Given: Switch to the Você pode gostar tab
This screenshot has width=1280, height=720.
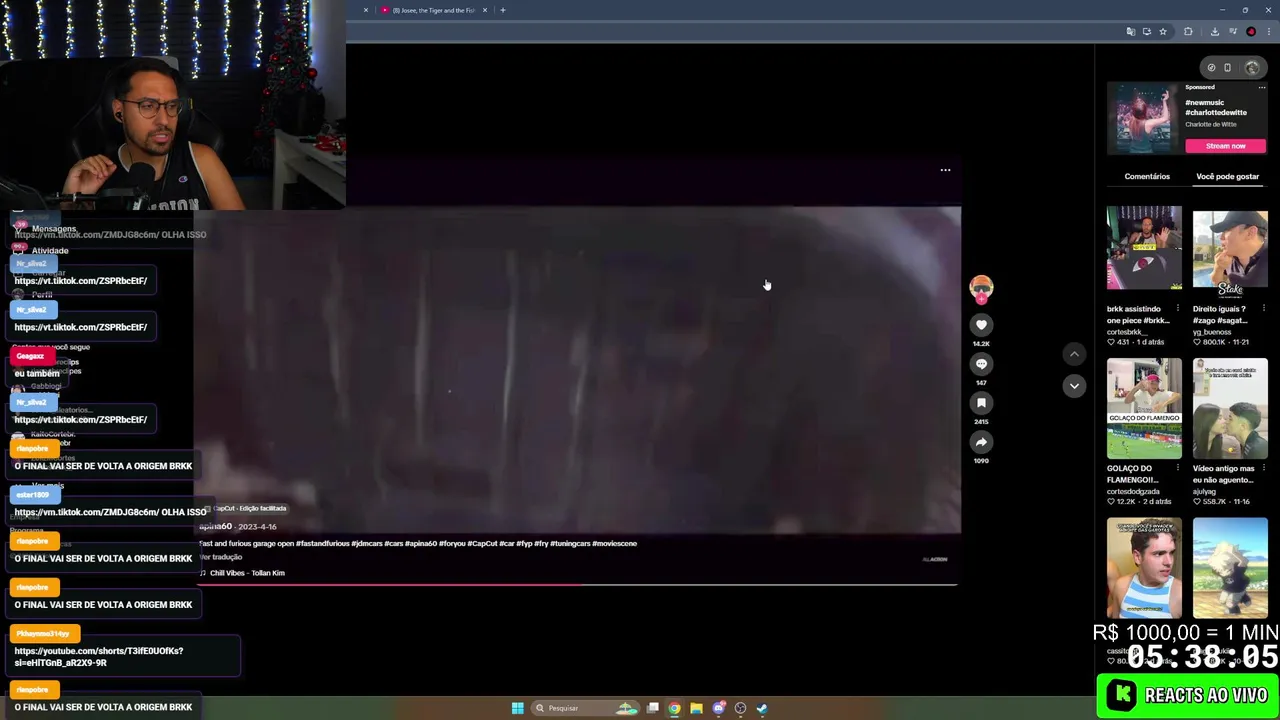Looking at the screenshot, I should coord(1228,176).
